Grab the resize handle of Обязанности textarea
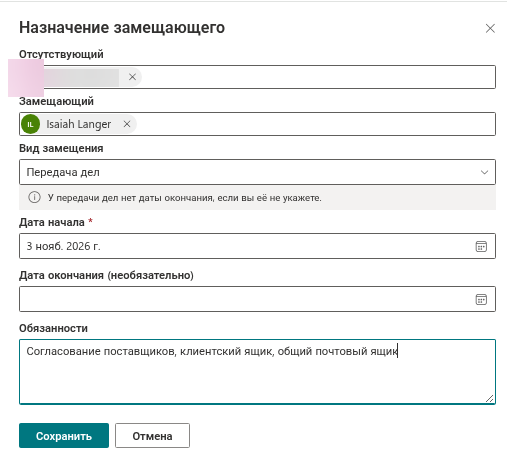Viewport: 507px width, 469px height. pos(489,398)
